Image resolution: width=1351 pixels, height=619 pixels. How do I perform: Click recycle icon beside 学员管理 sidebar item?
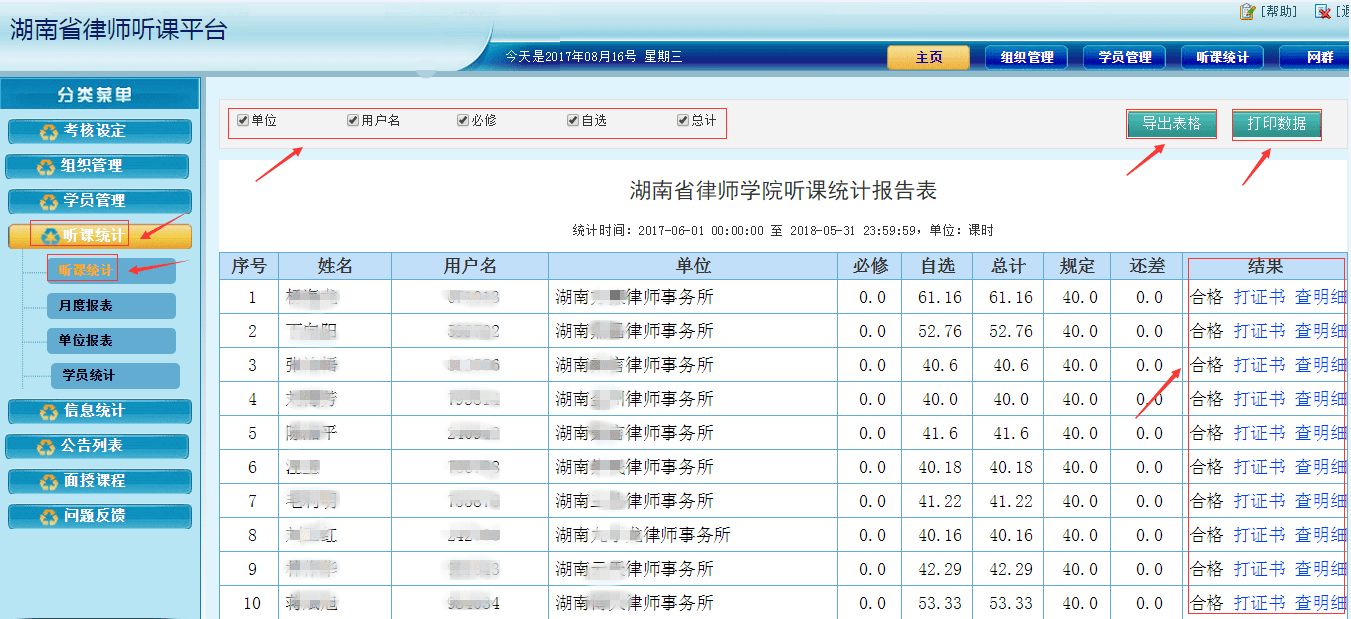click(48, 202)
